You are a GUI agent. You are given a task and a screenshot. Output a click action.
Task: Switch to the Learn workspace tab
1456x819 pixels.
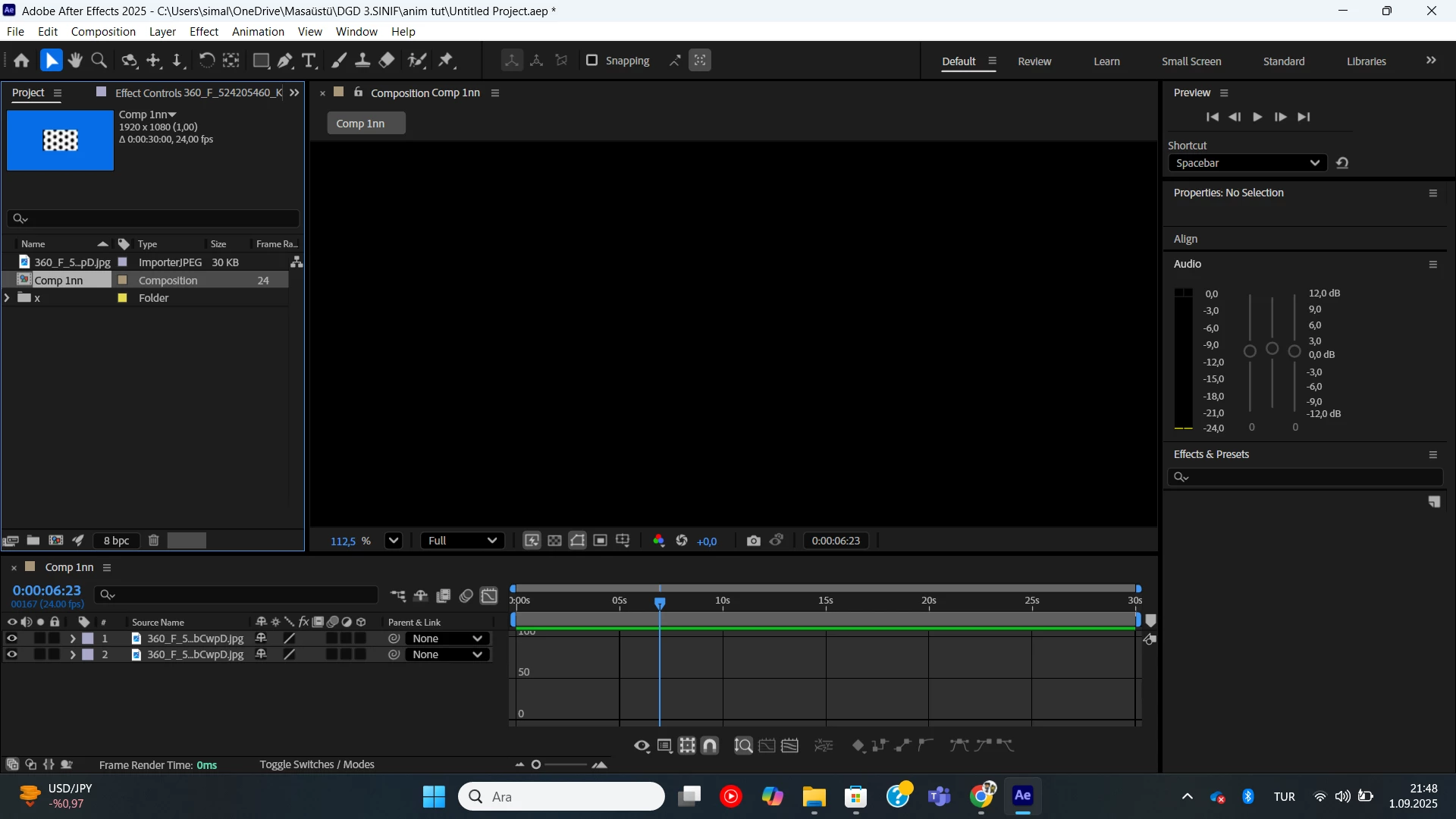[x=1106, y=61]
